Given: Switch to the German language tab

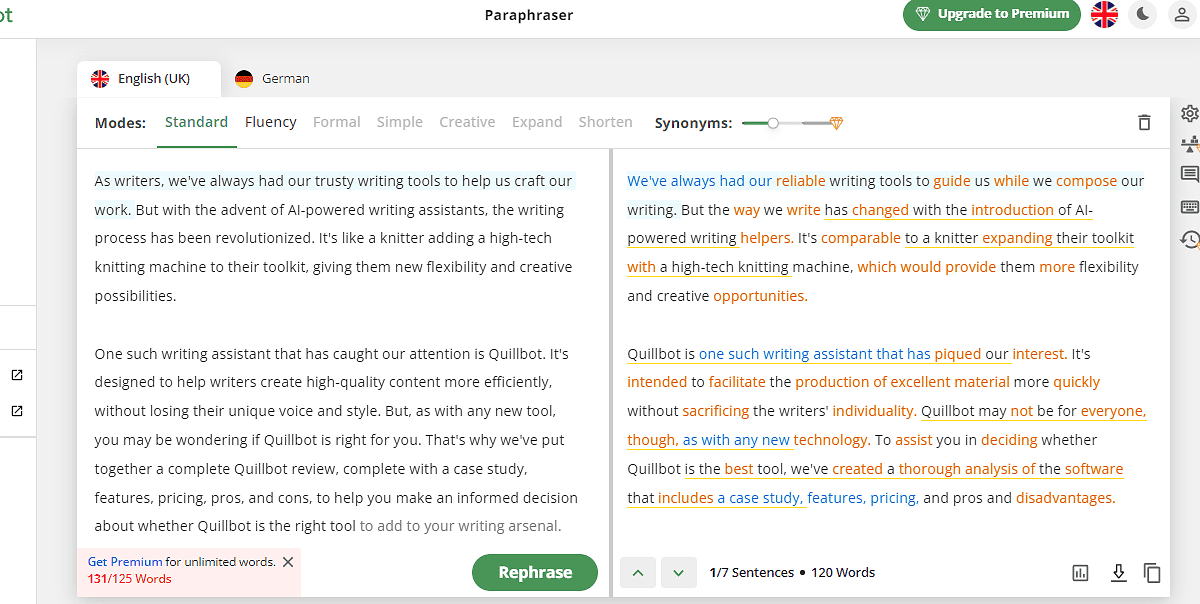Looking at the screenshot, I should coord(272,78).
